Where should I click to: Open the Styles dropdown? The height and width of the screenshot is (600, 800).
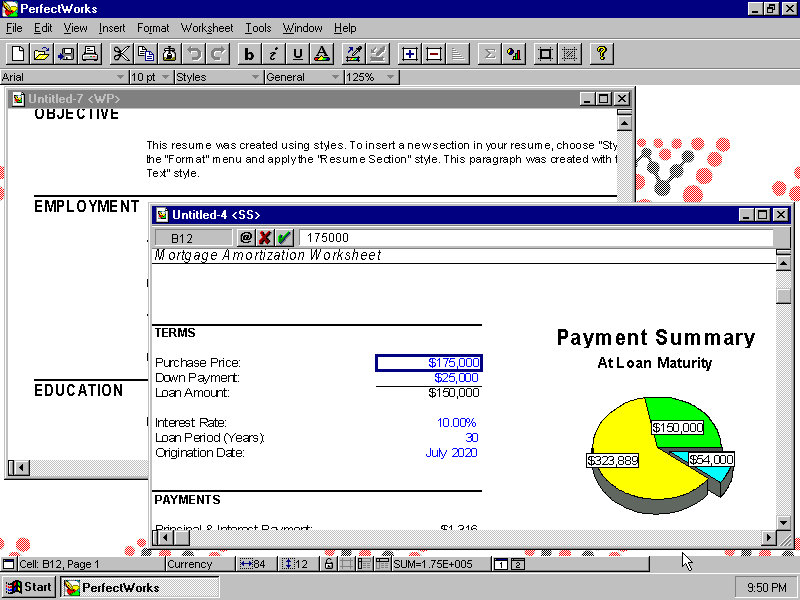point(255,77)
